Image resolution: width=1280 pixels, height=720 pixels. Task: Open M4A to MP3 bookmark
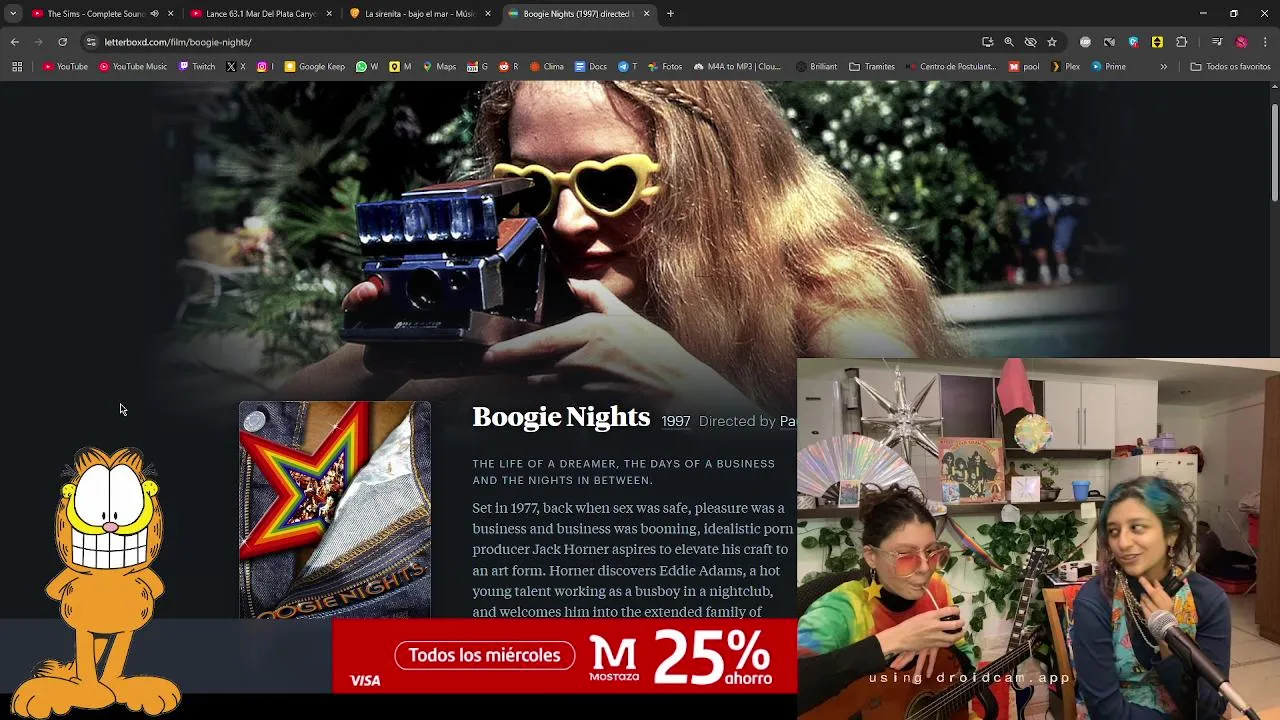click(737, 67)
